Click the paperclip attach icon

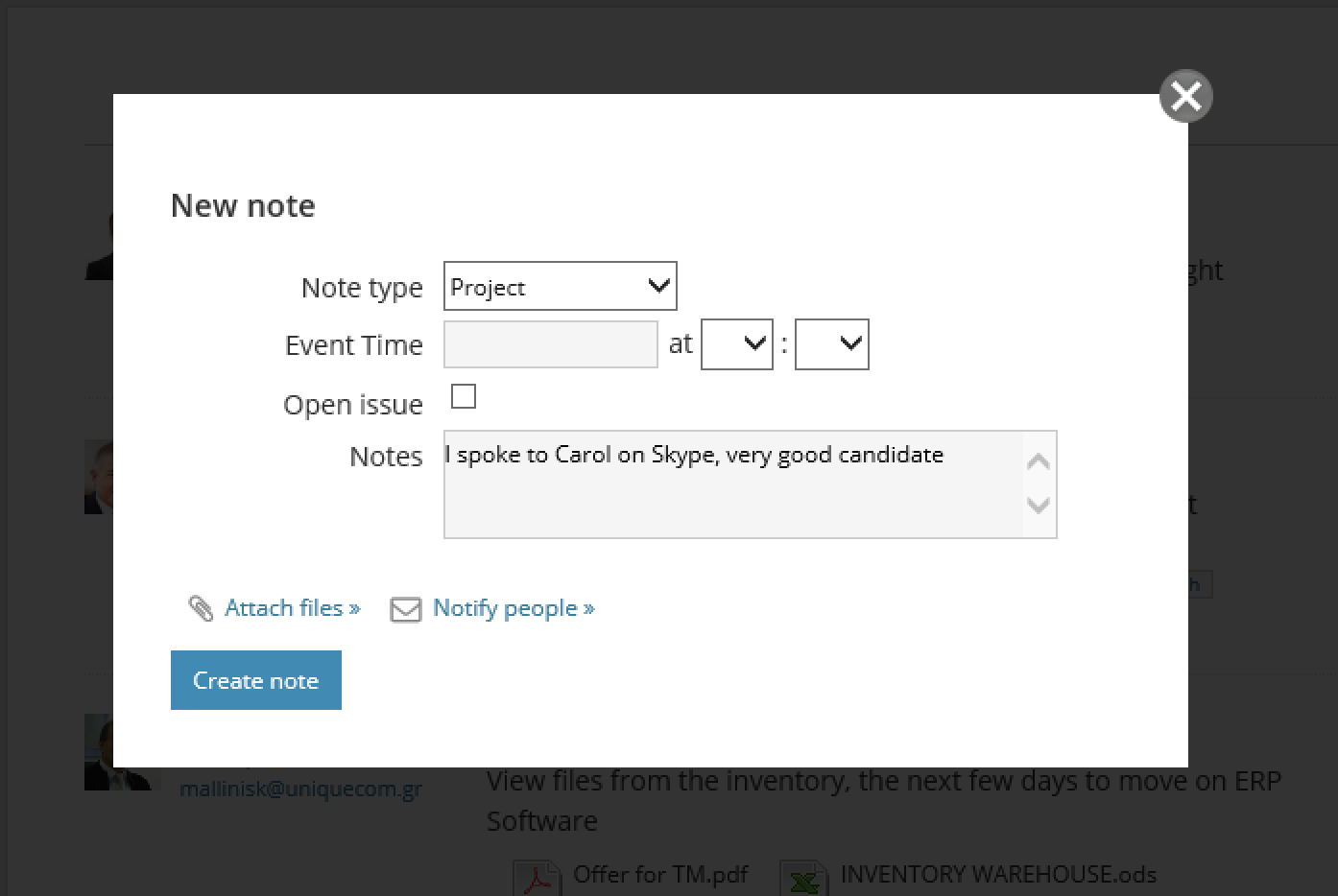[201, 608]
